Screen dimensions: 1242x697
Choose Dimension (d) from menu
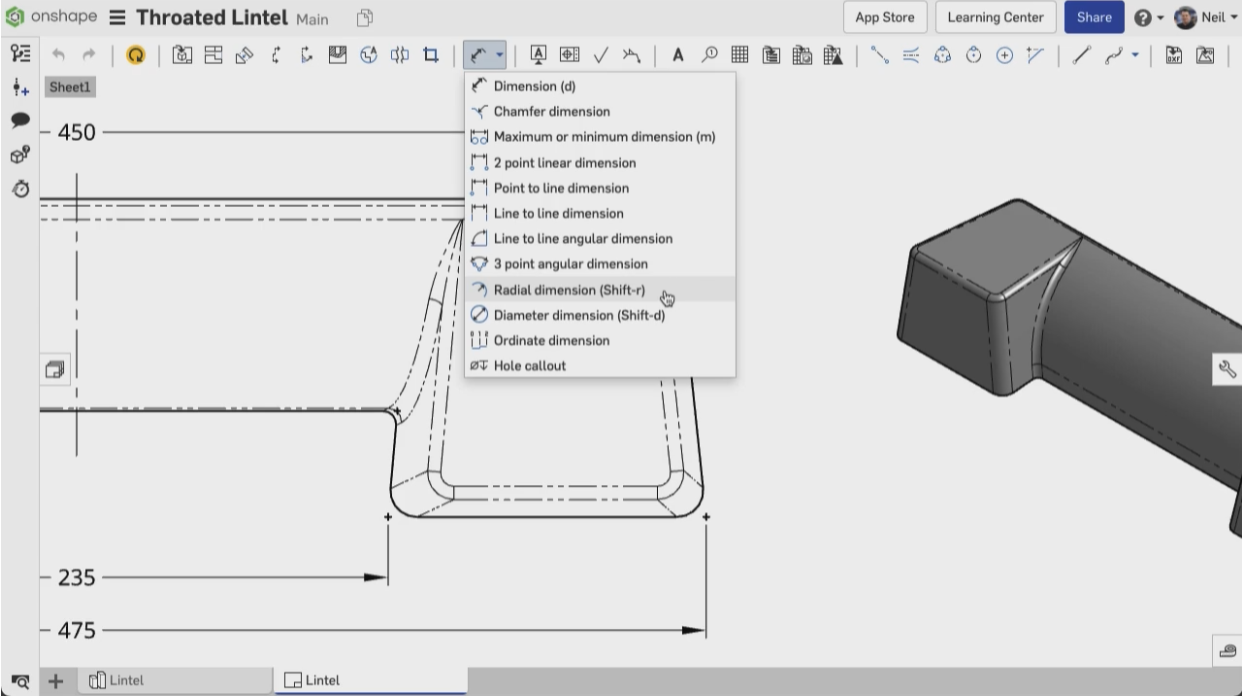pos(600,86)
